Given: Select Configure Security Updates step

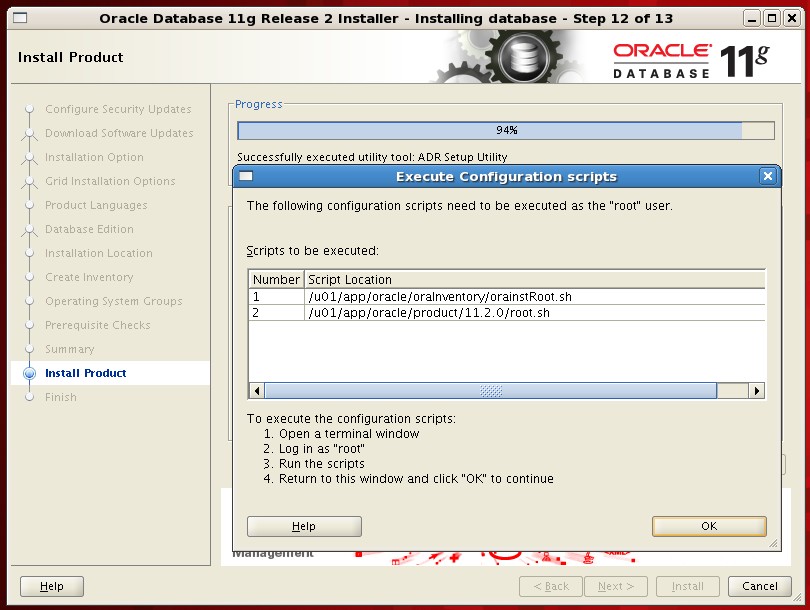Looking at the screenshot, I should click(x=118, y=109).
